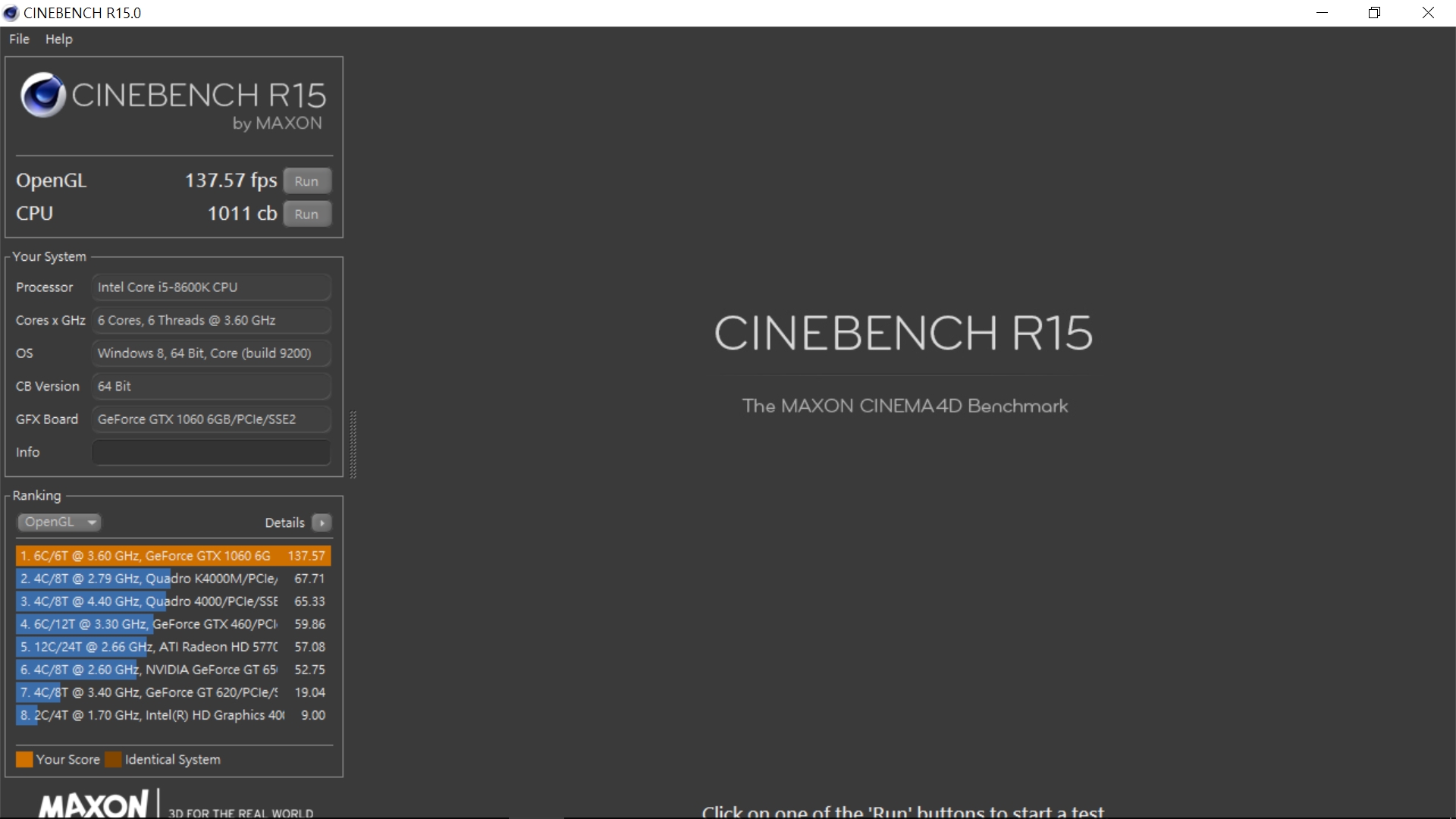Image resolution: width=1456 pixels, height=819 pixels.
Task: Select the Processor field Intel Core i5-8600K
Action: coord(211,287)
